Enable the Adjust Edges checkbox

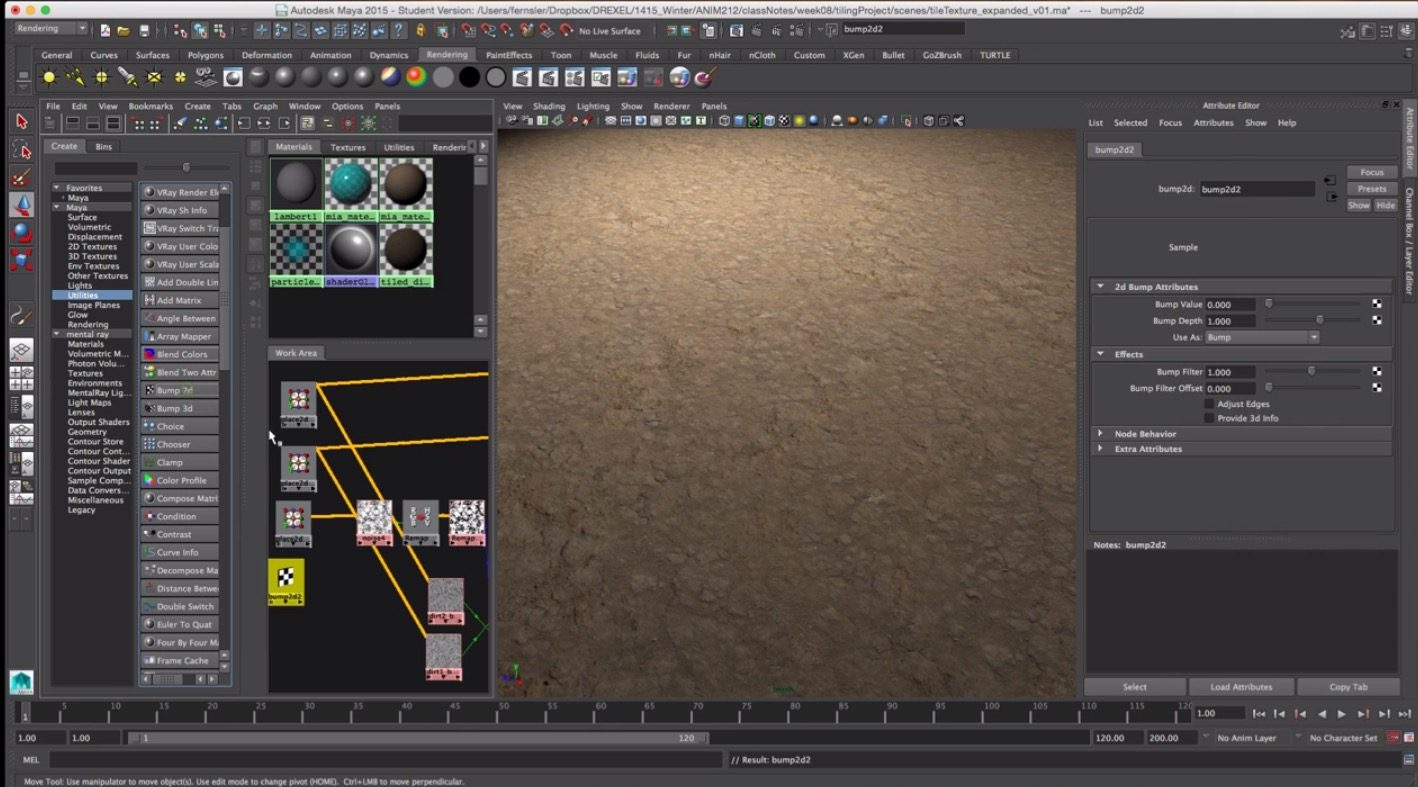(1209, 404)
